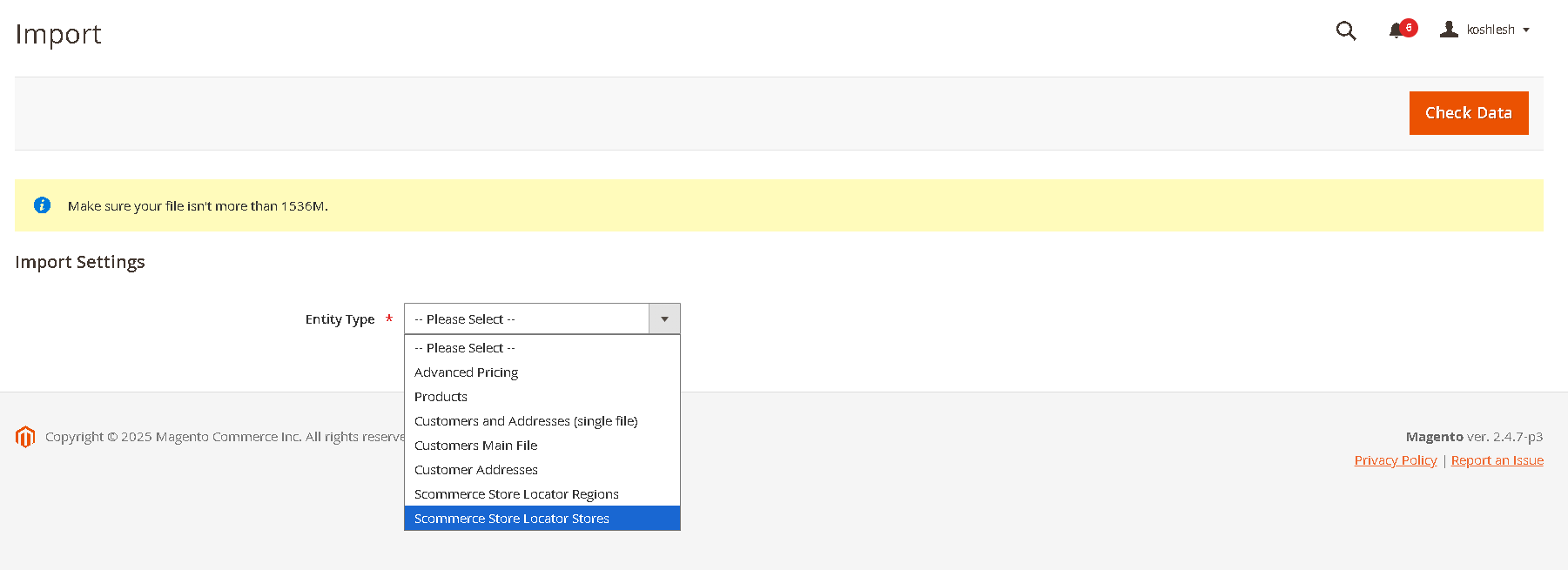The height and width of the screenshot is (570, 1568).
Task: Select Customer Addresses option
Action: [476, 470]
